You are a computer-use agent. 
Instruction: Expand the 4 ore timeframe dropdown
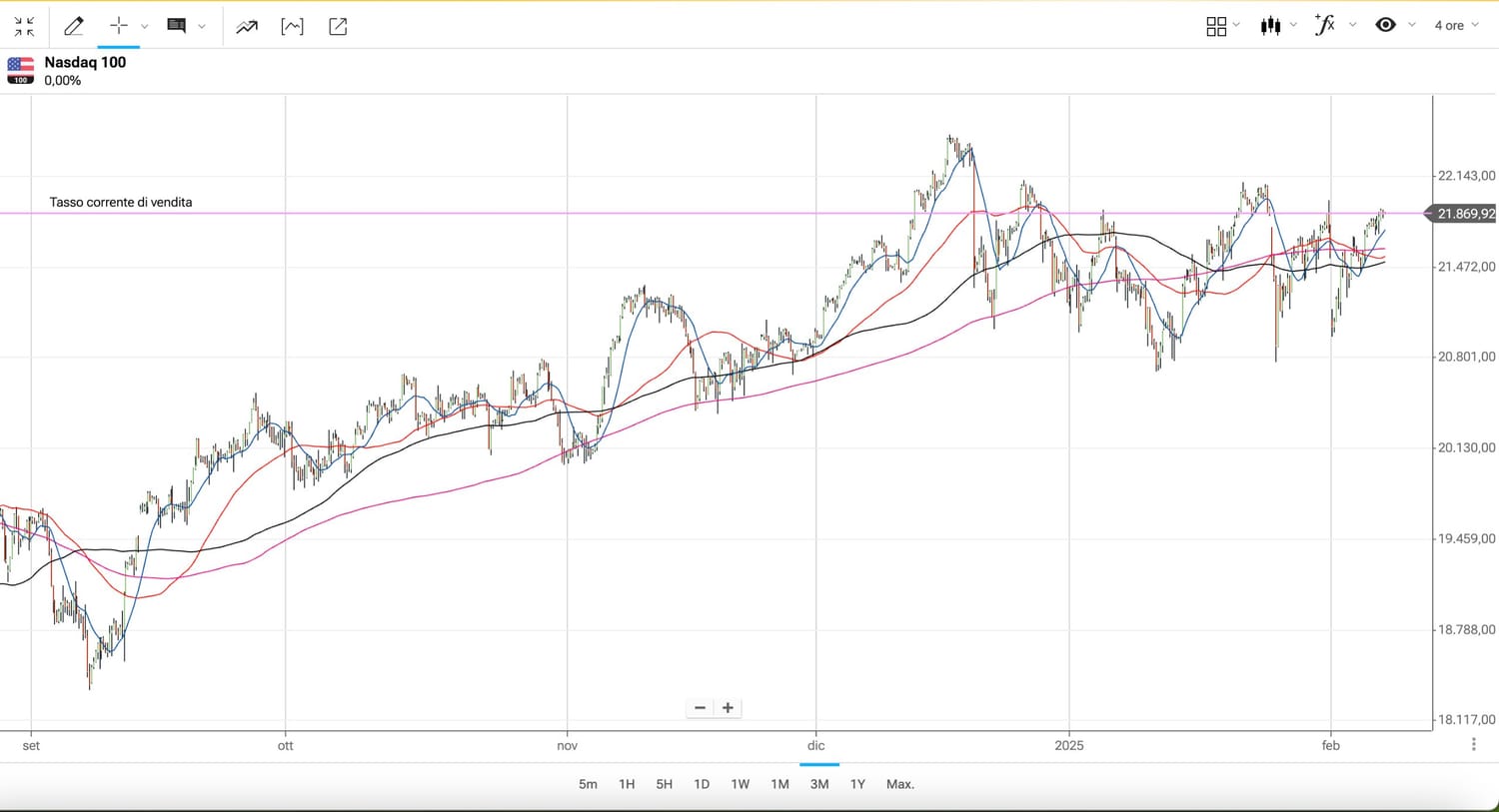(1455, 26)
